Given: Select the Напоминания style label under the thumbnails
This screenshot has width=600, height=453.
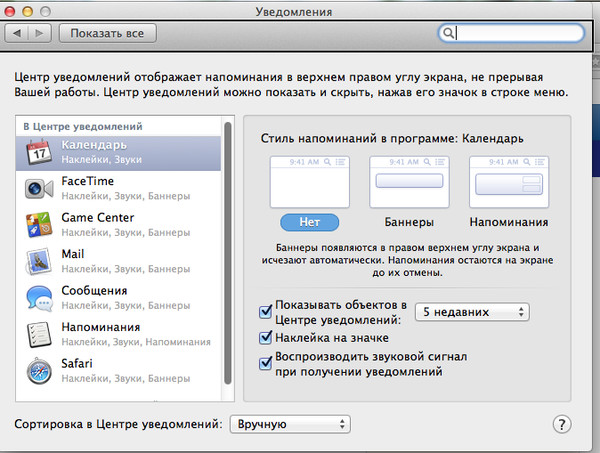Looking at the screenshot, I should (509, 222).
